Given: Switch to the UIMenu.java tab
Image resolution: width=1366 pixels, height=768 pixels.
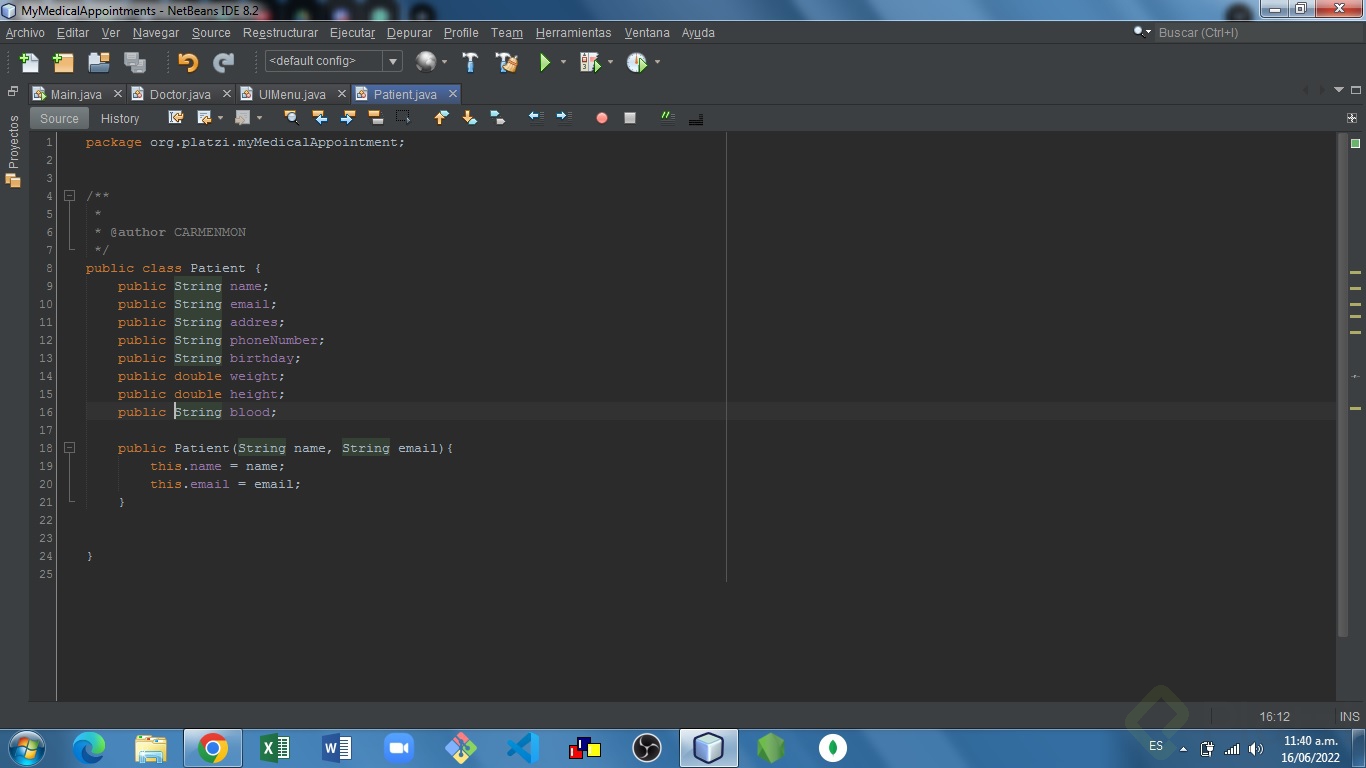Looking at the screenshot, I should click(x=292, y=94).
